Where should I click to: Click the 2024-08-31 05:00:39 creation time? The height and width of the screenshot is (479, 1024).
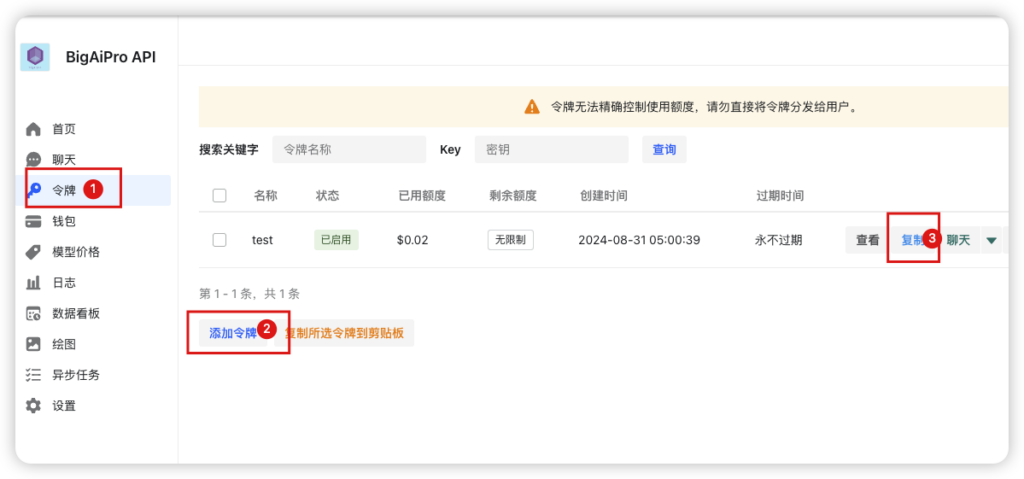tap(639, 240)
